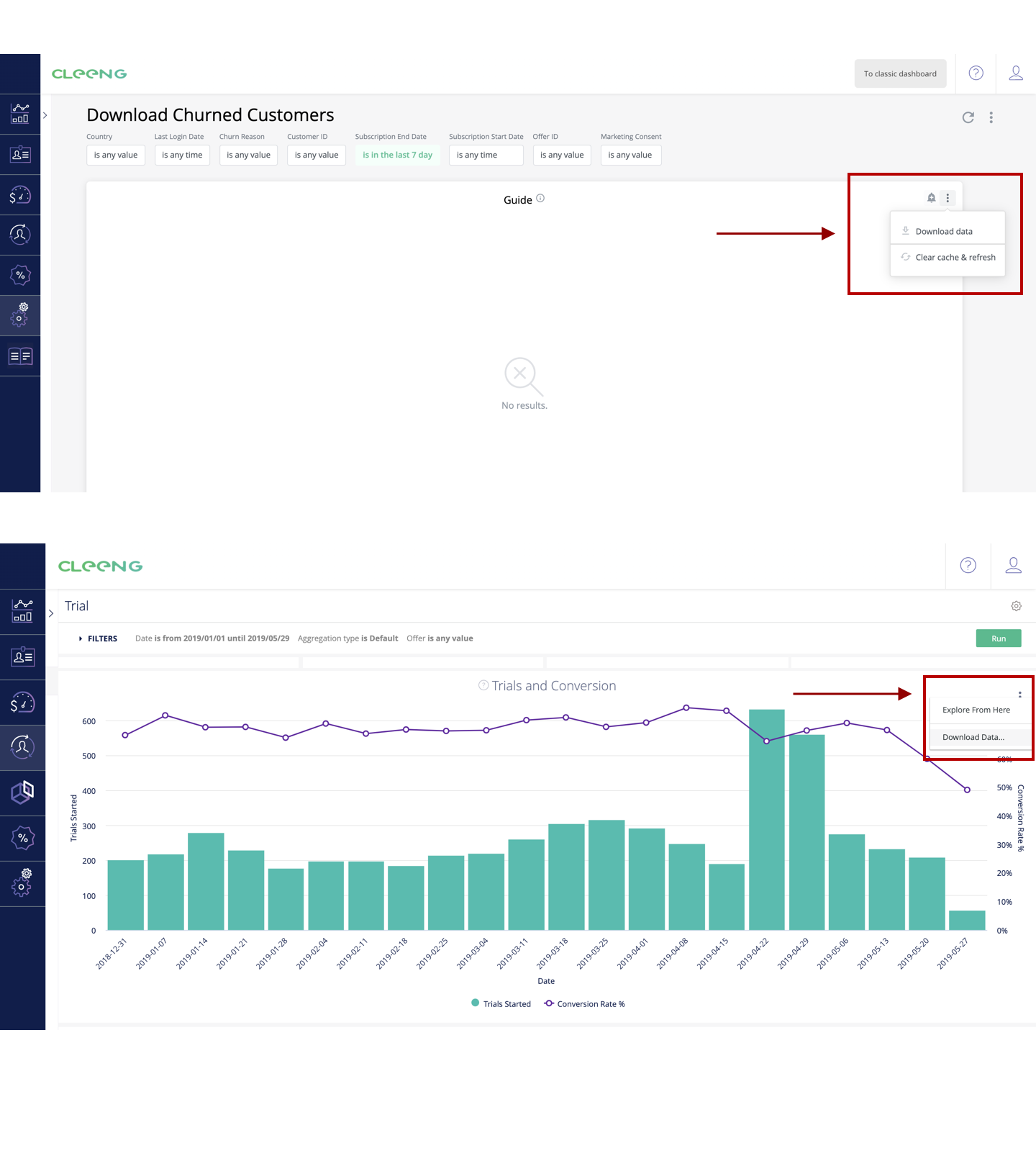Click the 'To classic dashboard' button
The width and height of the screenshot is (1036, 1161).
tap(900, 73)
